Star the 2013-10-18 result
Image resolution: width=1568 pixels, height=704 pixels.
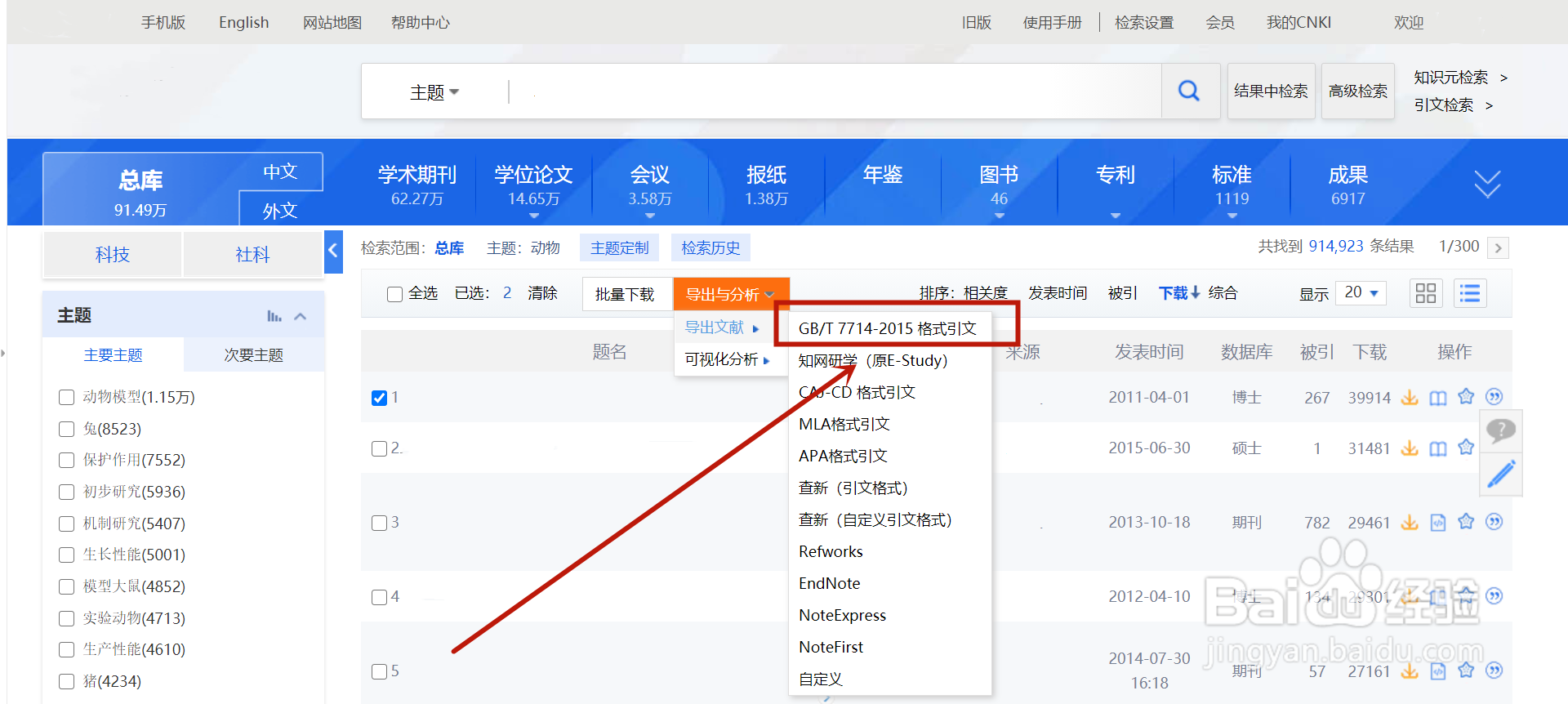coord(1466,522)
